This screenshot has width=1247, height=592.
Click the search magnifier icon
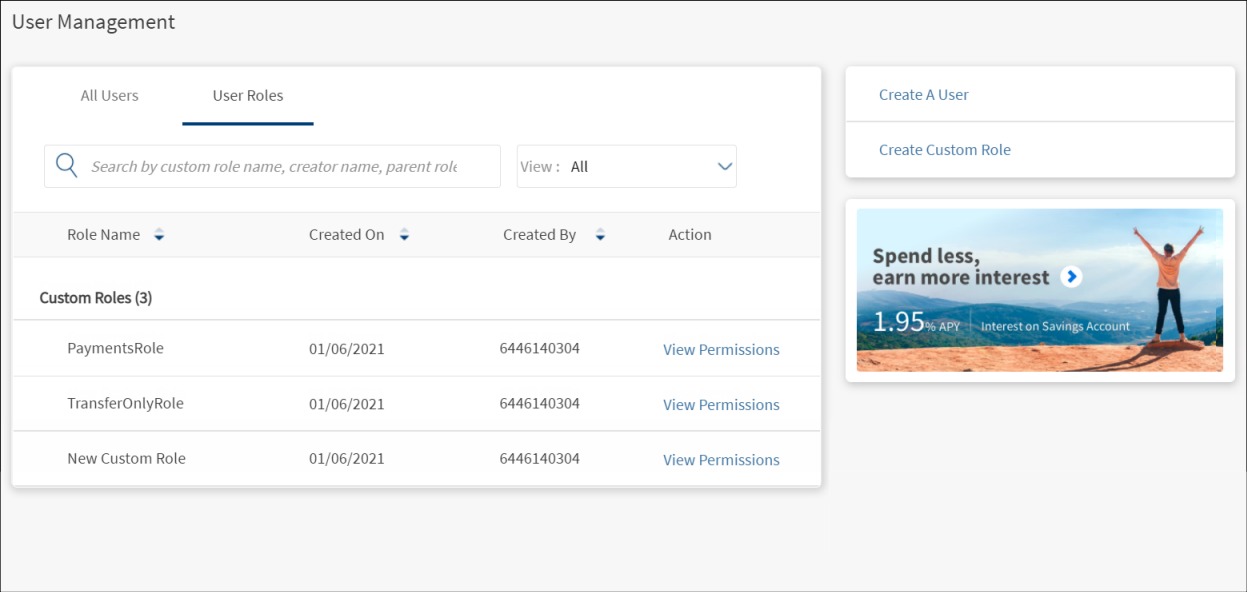(67, 166)
